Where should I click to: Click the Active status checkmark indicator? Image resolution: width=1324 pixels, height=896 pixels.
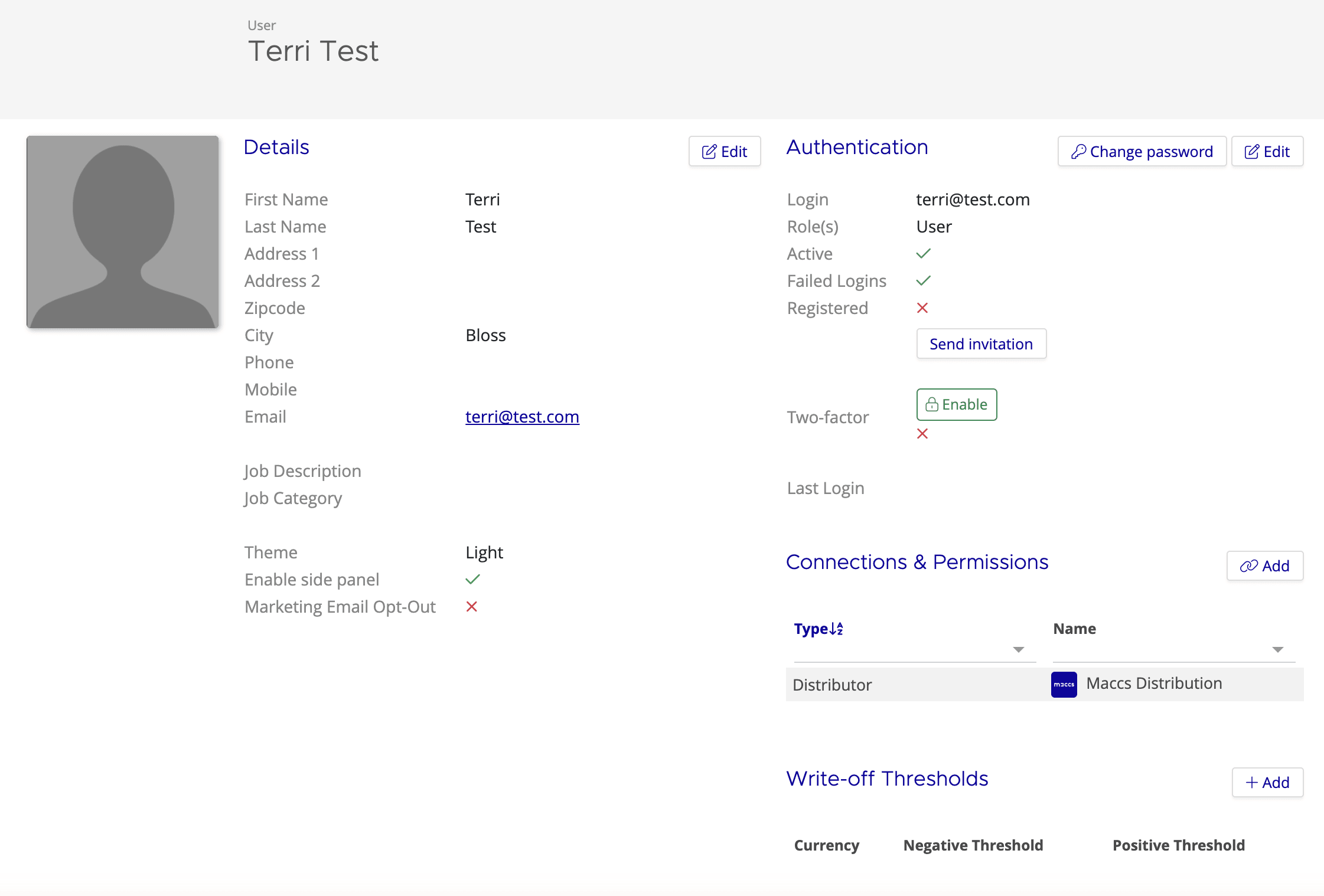[922, 253]
